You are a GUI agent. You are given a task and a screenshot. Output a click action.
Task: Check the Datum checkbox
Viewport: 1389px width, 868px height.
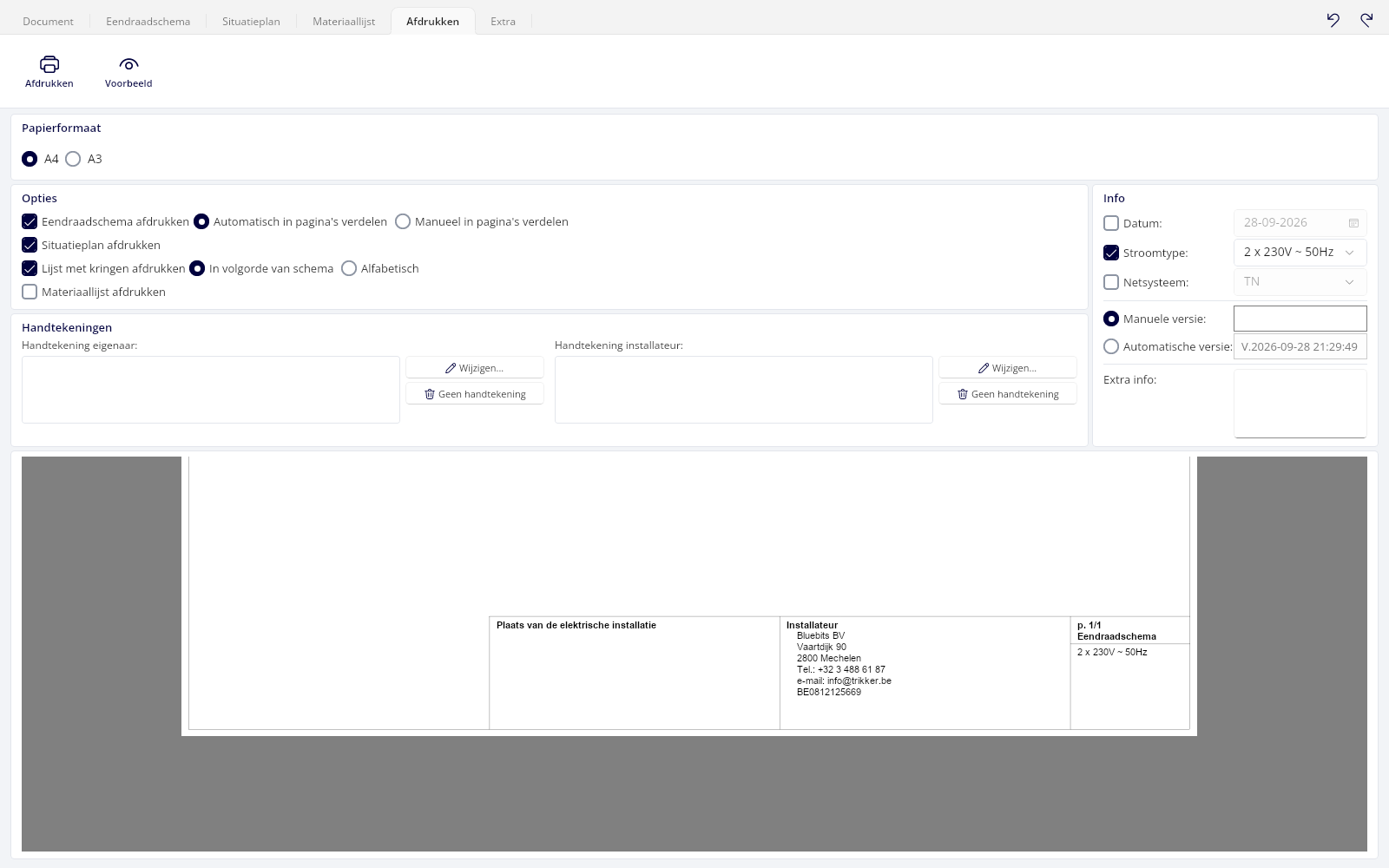tap(1111, 223)
